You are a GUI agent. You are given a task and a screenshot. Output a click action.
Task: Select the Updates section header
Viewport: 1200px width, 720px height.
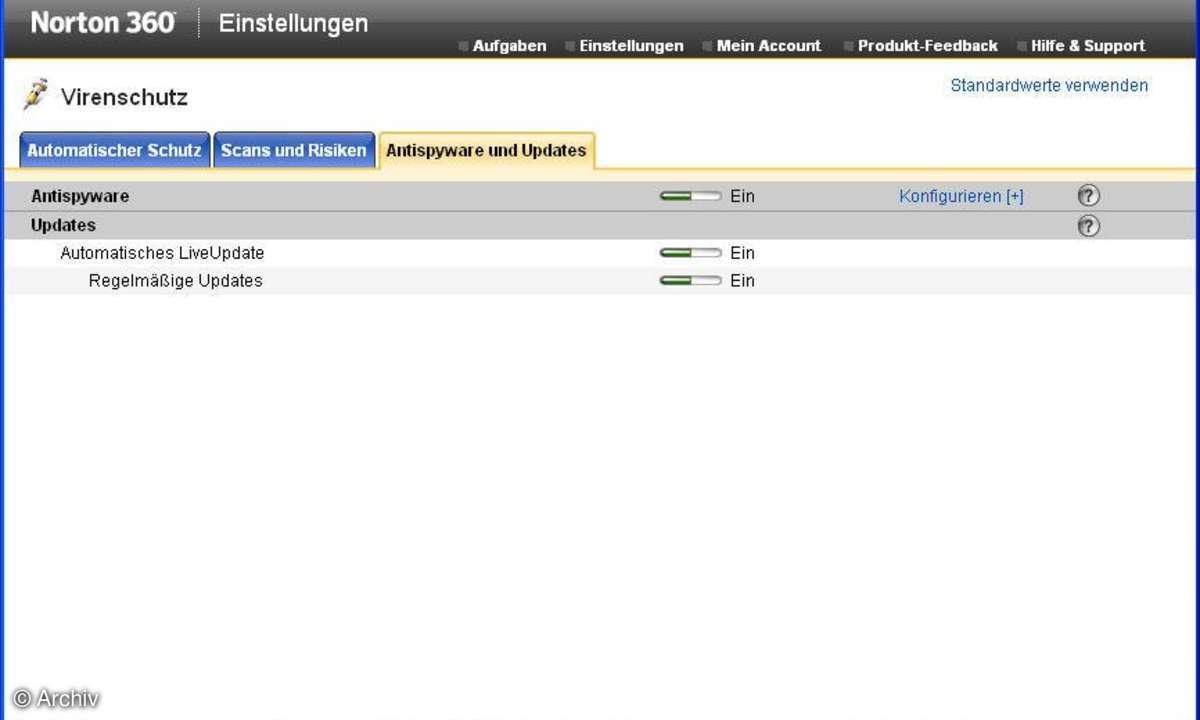click(63, 226)
